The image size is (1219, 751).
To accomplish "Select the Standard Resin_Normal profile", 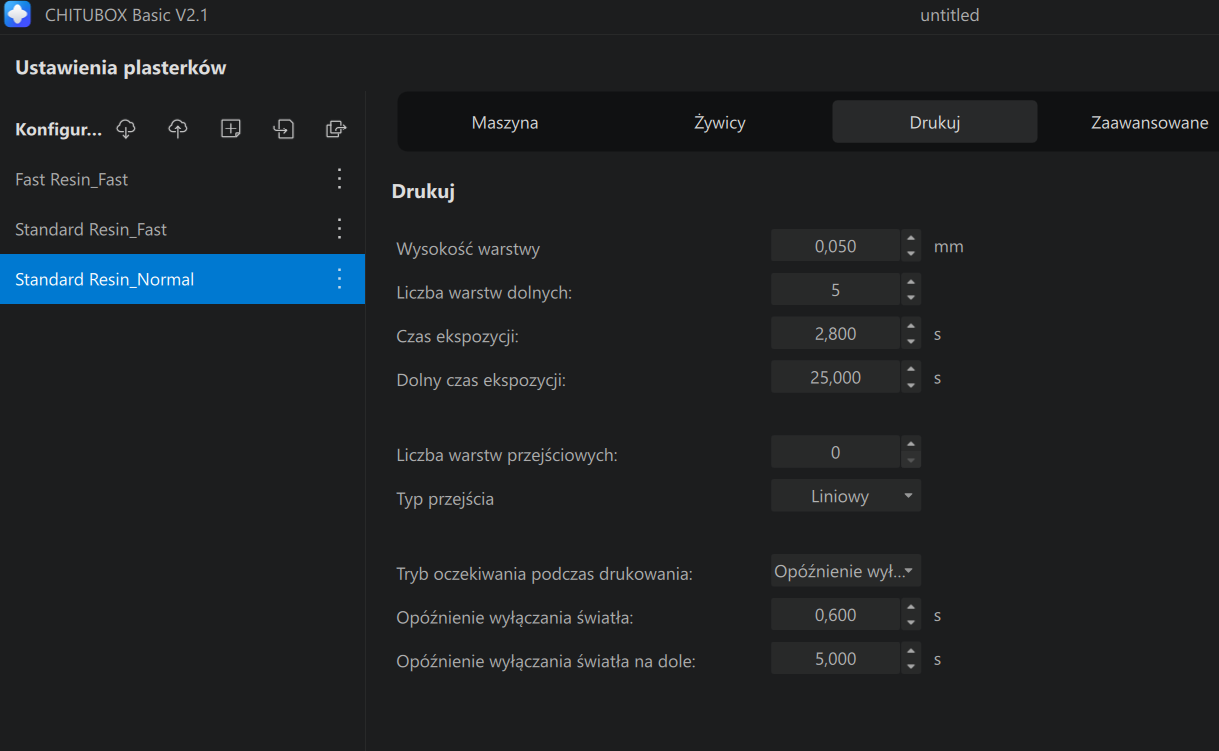I will click(182, 279).
